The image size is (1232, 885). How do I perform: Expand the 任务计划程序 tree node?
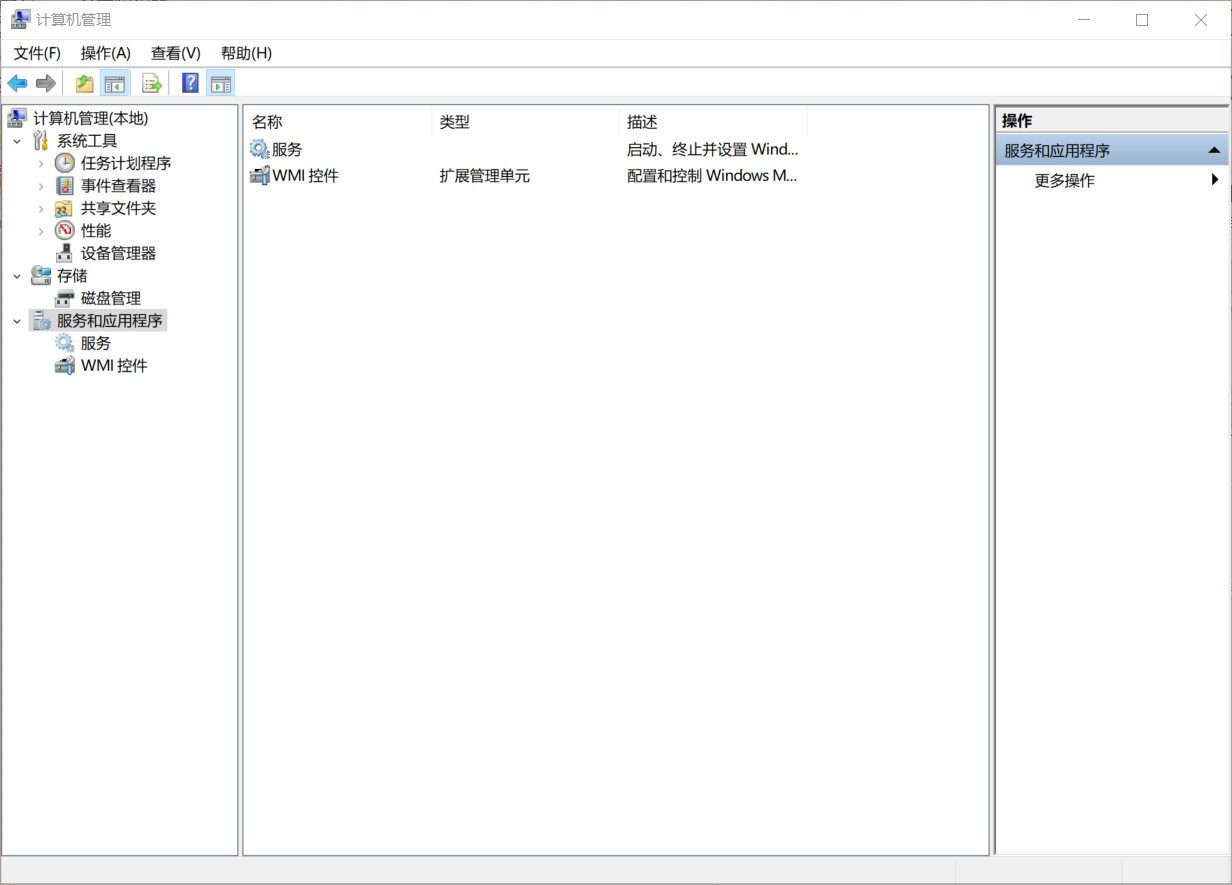(x=41, y=163)
